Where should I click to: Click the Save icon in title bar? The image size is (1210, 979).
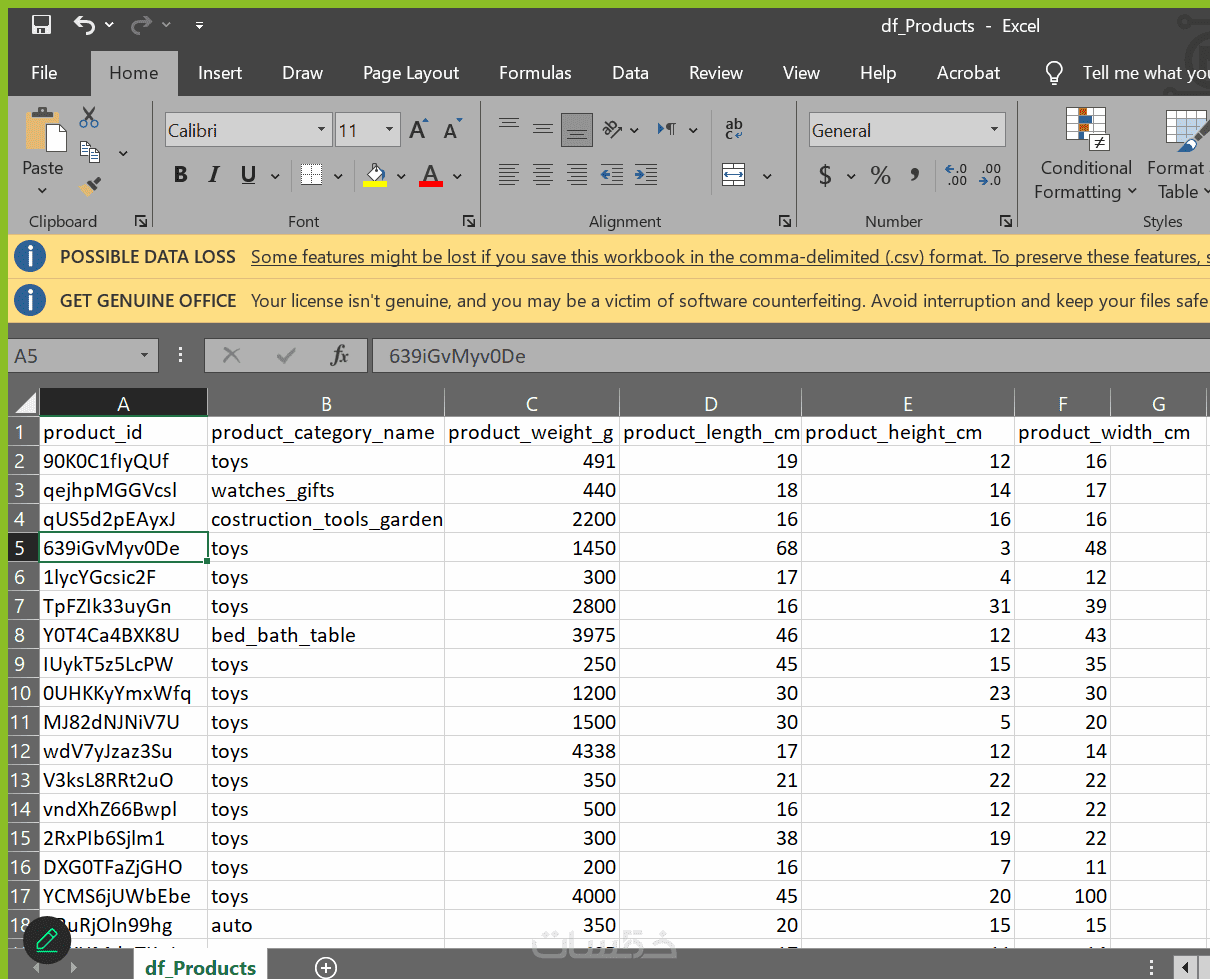(41, 25)
